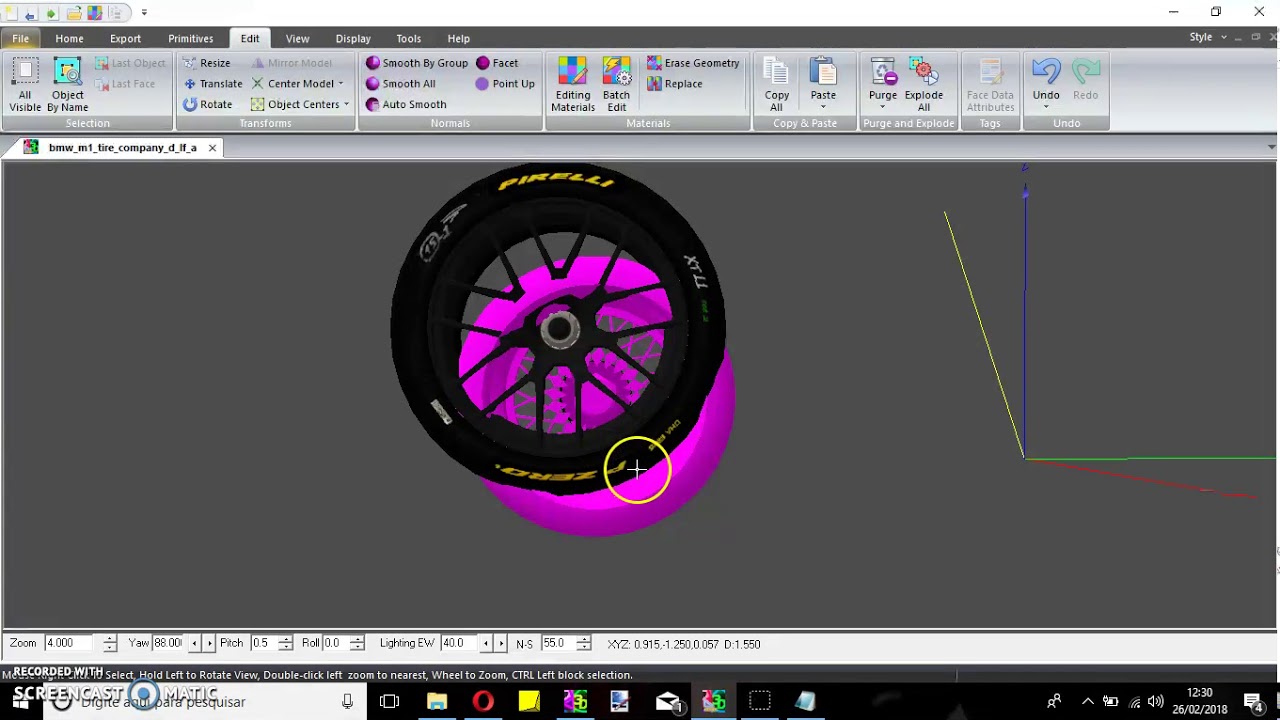The height and width of the screenshot is (720, 1280).
Task: Increase Yaw with right arrow
Action: coord(209,643)
